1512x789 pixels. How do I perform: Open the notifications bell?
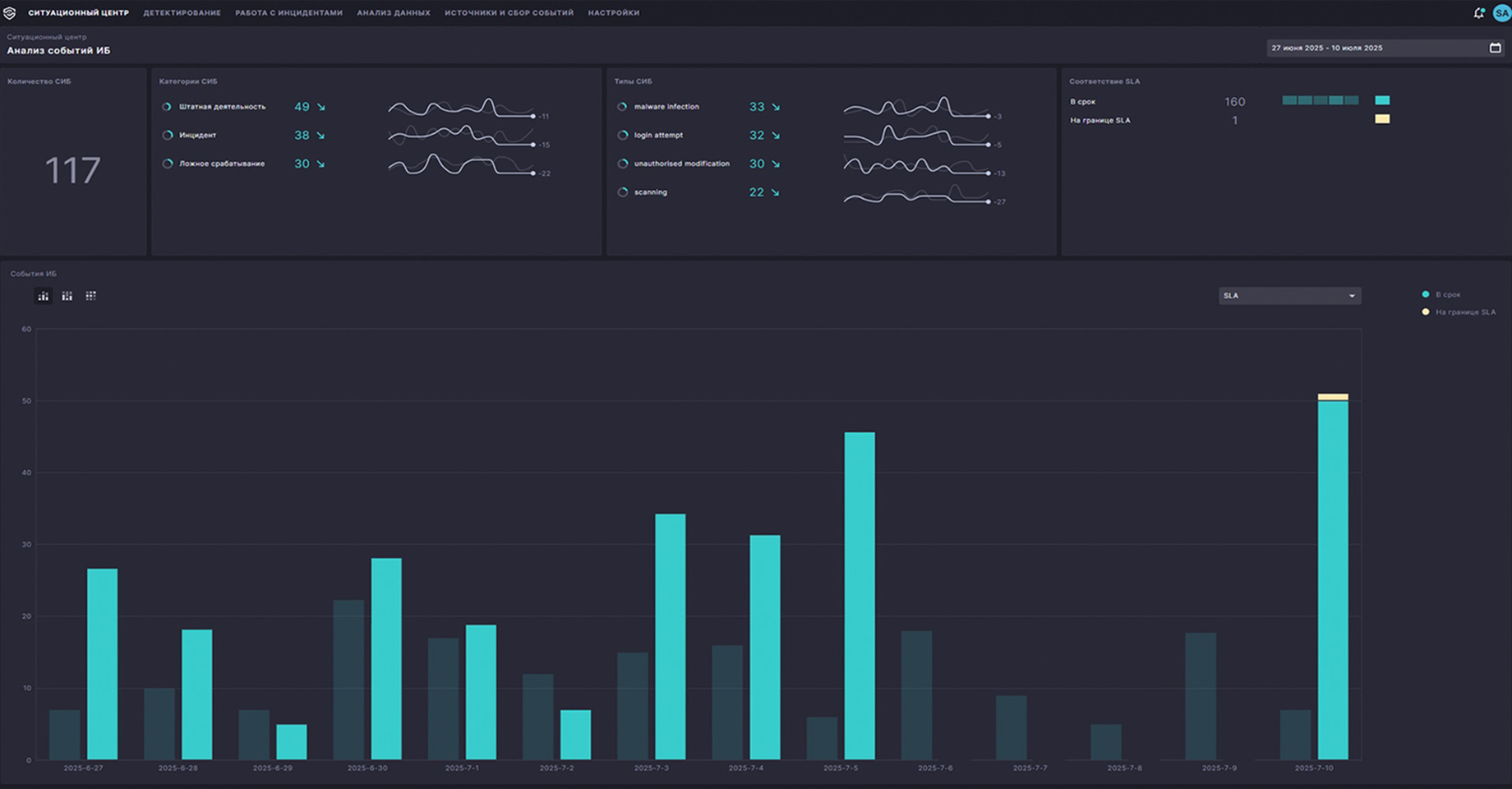pyautogui.click(x=1478, y=13)
